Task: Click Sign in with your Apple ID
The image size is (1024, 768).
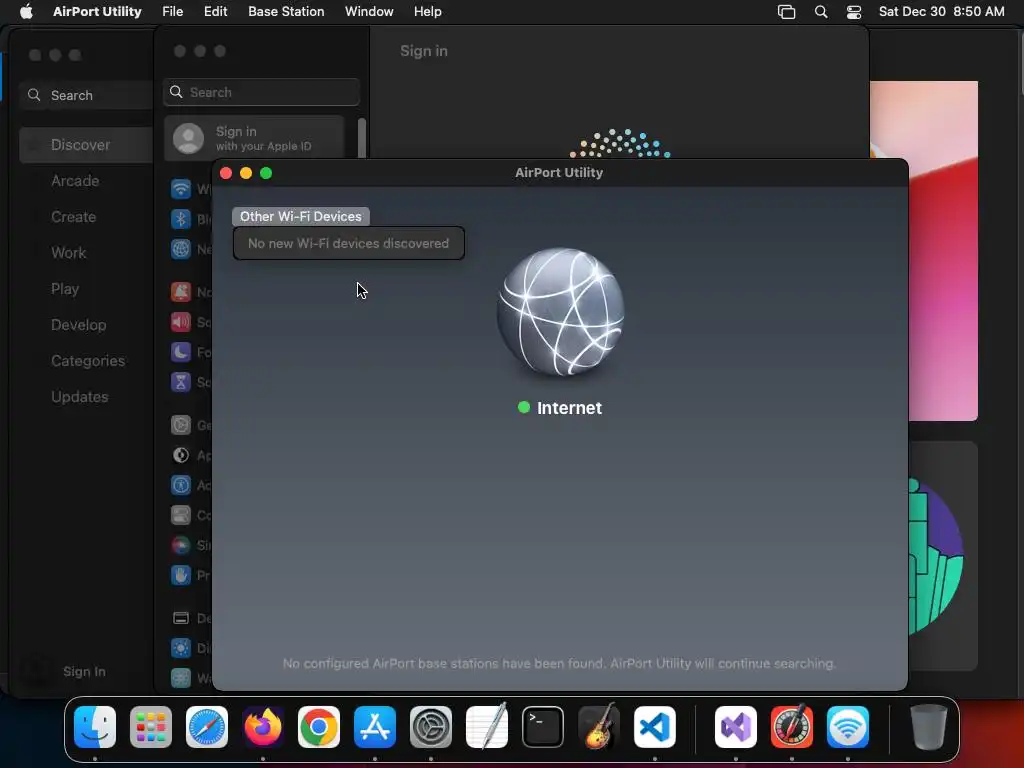Action: pos(254,138)
